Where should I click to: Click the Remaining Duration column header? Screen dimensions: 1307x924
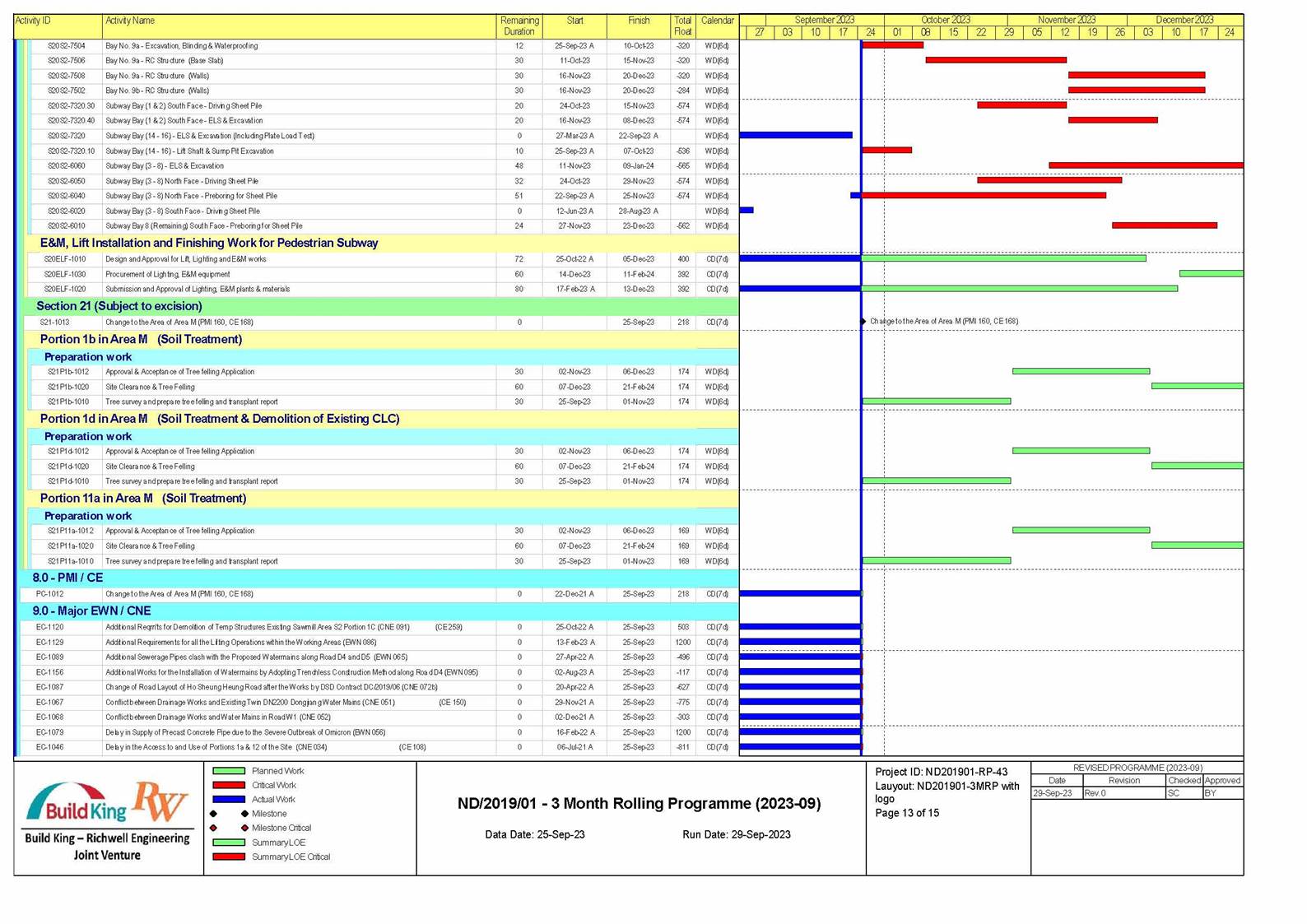pyautogui.click(x=519, y=26)
